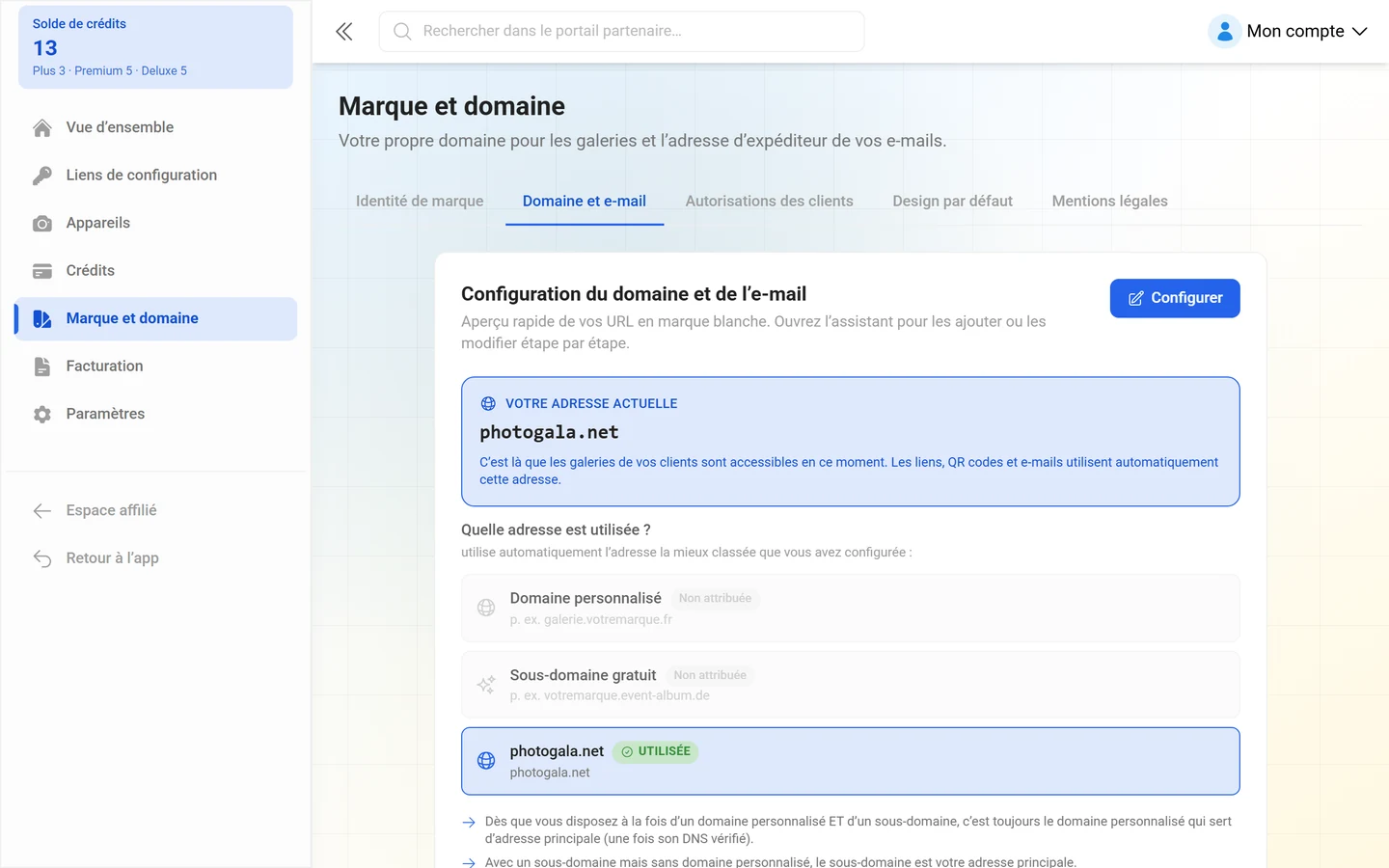Click globe icon of Domaine personnalisé row
This screenshot has width=1389, height=868.
point(486,608)
